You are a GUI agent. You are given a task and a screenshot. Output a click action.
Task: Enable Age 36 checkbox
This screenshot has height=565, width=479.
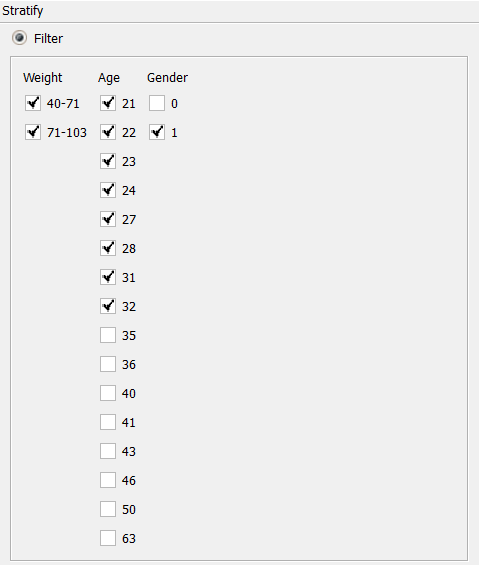108,364
